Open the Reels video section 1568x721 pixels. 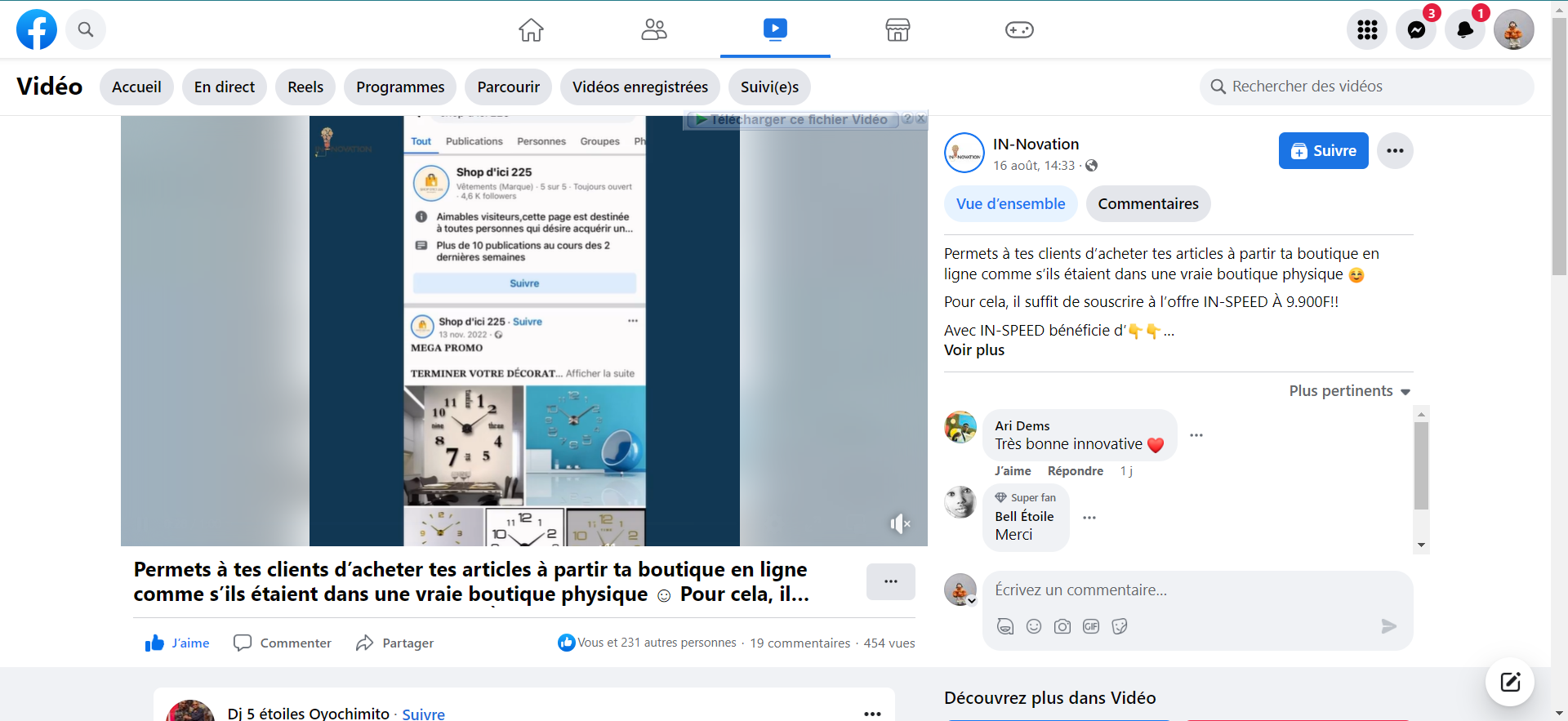[305, 87]
